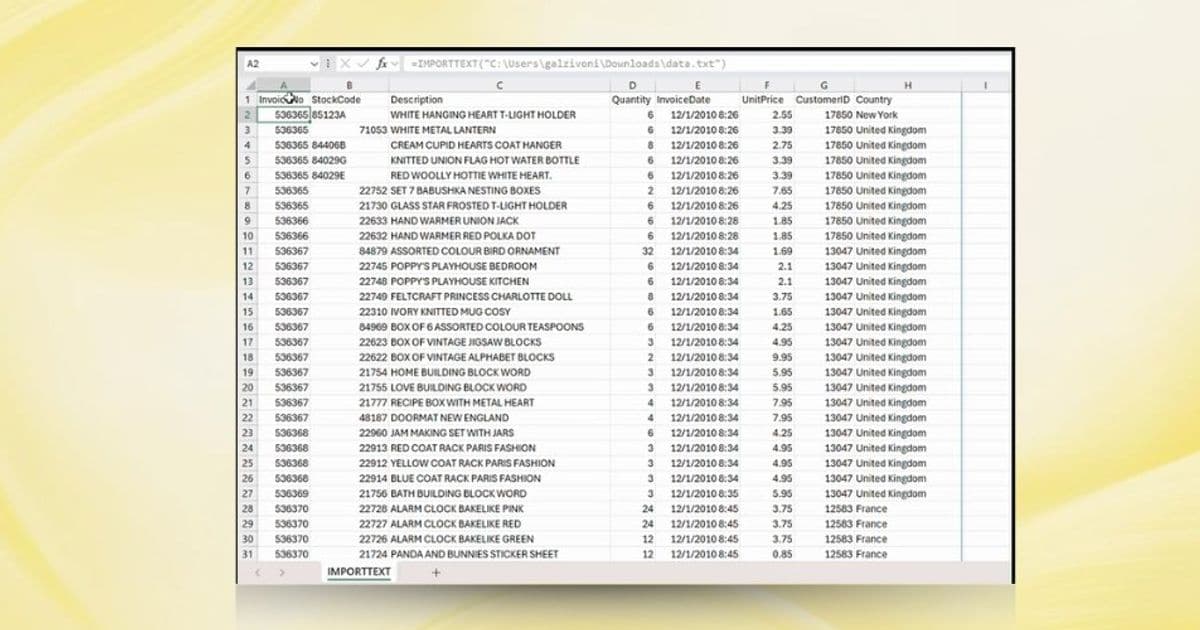Switch to the IMPORTTEXT sheet tab
1200x630 pixels.
pyautogui.click(x=359, y=573)
